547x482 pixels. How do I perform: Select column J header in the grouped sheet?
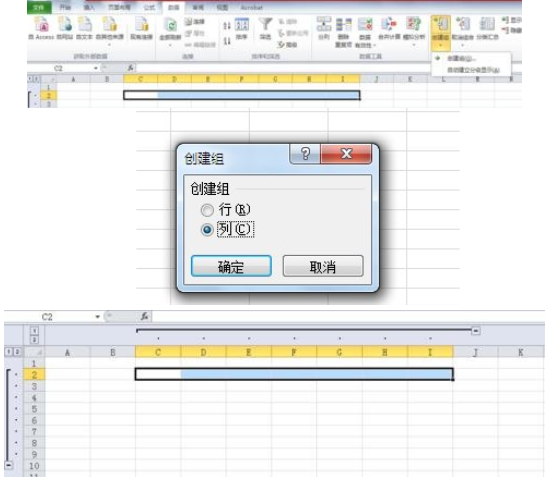coord(475,353)
